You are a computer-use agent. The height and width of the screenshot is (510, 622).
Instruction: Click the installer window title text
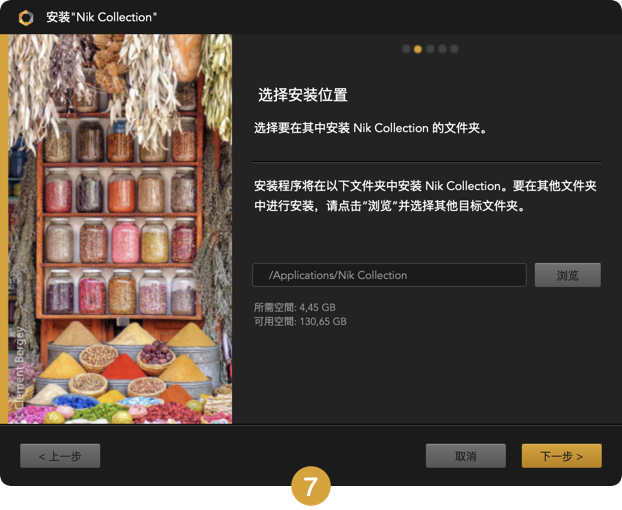coord(102,17)
